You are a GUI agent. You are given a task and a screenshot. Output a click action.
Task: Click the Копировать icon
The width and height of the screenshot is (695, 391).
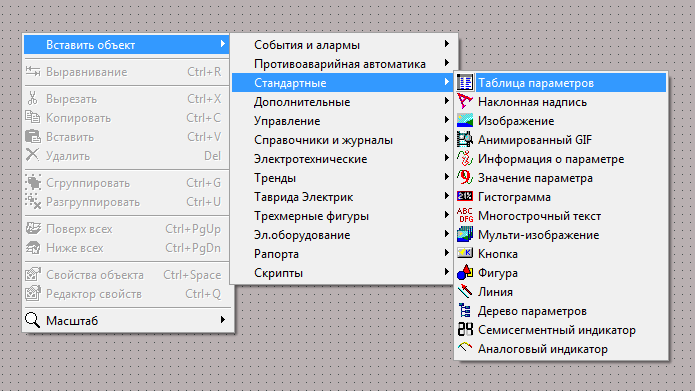[32, 117]
